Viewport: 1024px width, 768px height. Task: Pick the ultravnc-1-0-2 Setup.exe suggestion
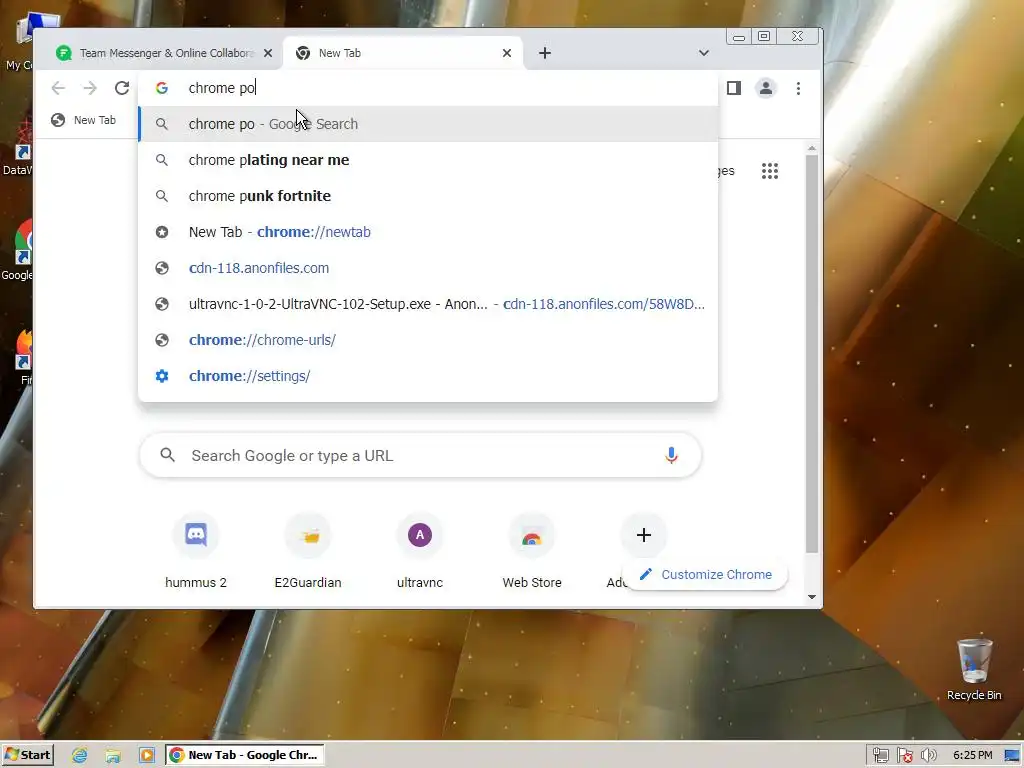428,304
